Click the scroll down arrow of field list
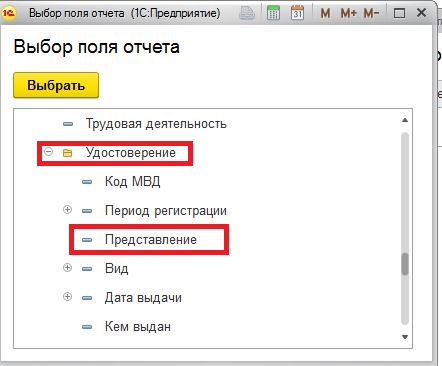The image size is (442, 366). [x=405, y=337]
